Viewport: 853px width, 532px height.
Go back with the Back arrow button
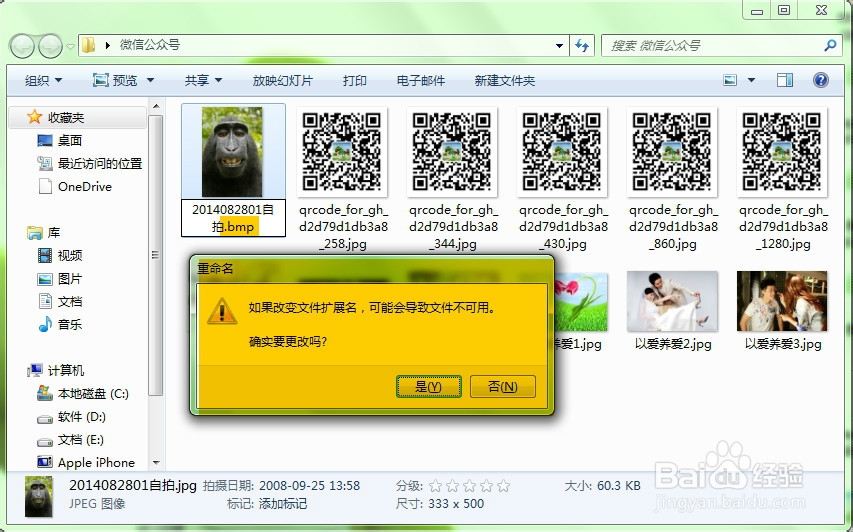click(x=22, y=46)
